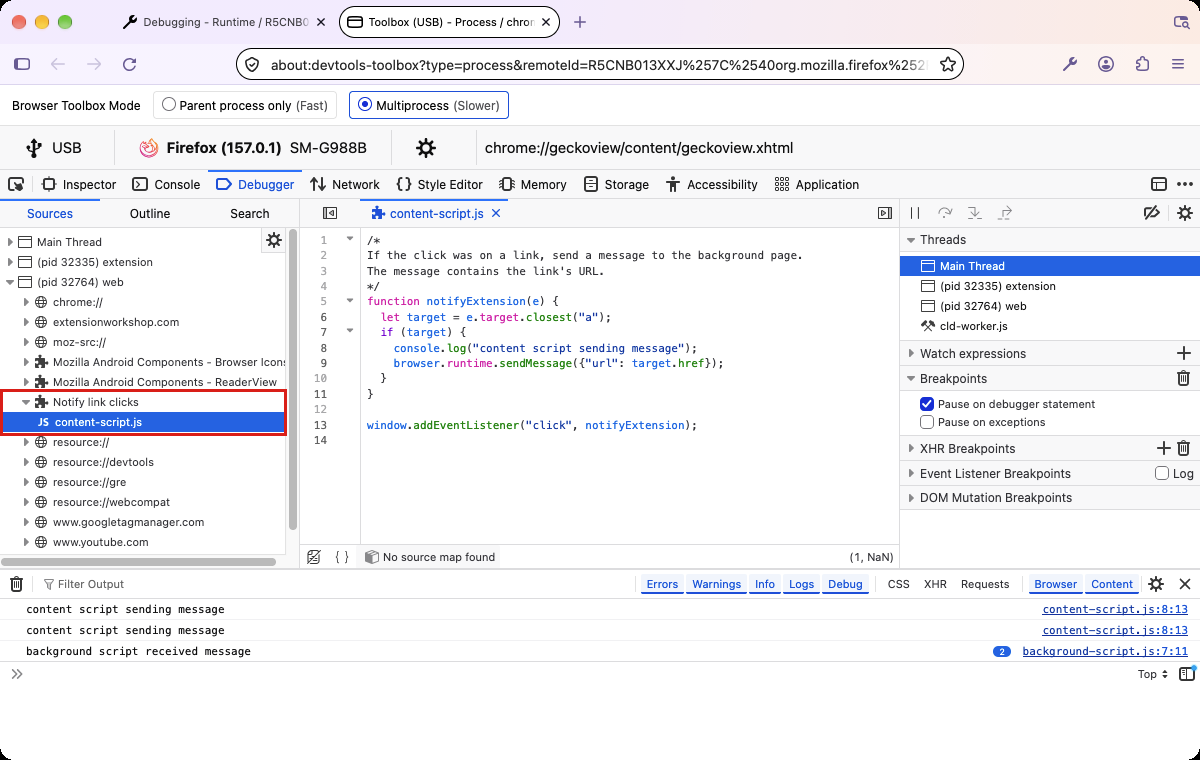Expand the extensionworkshop.com source node
Screen dimensions: 1200x760
point(26,322)
